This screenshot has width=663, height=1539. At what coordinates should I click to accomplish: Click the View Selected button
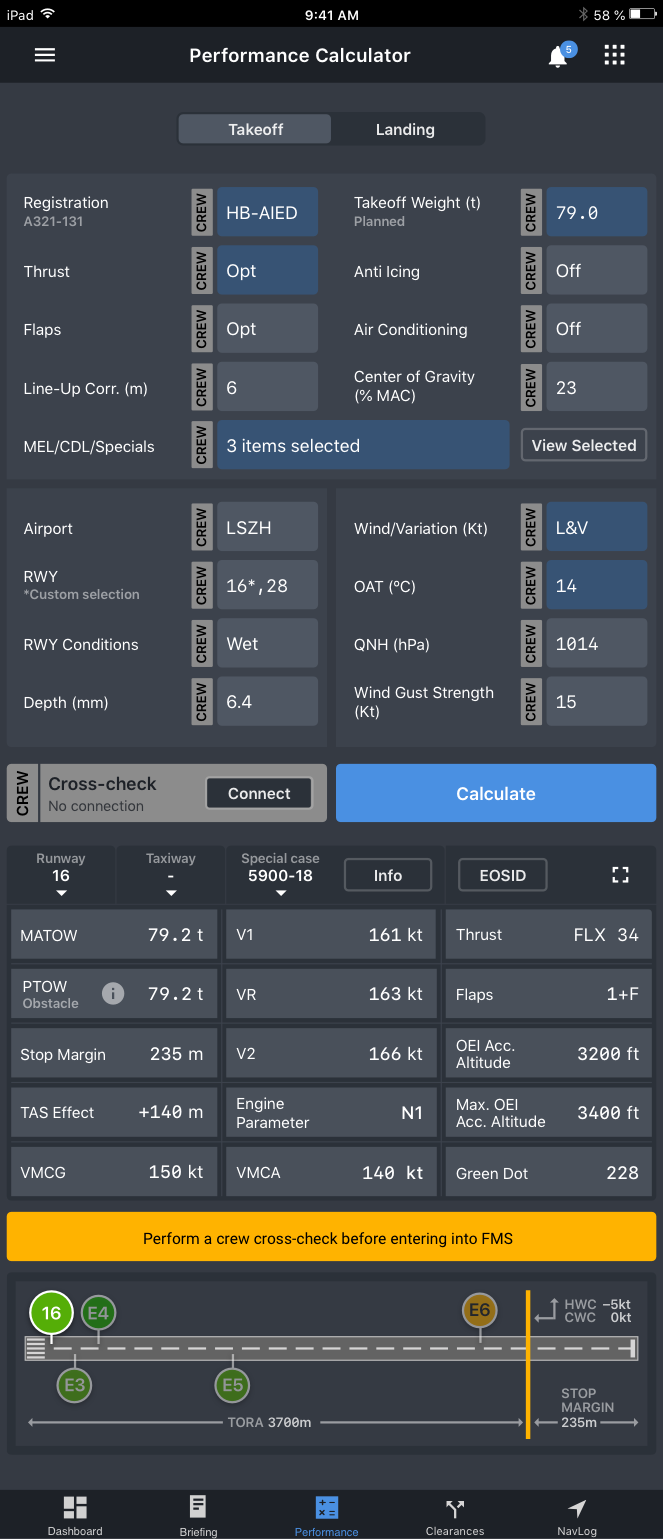584,446
